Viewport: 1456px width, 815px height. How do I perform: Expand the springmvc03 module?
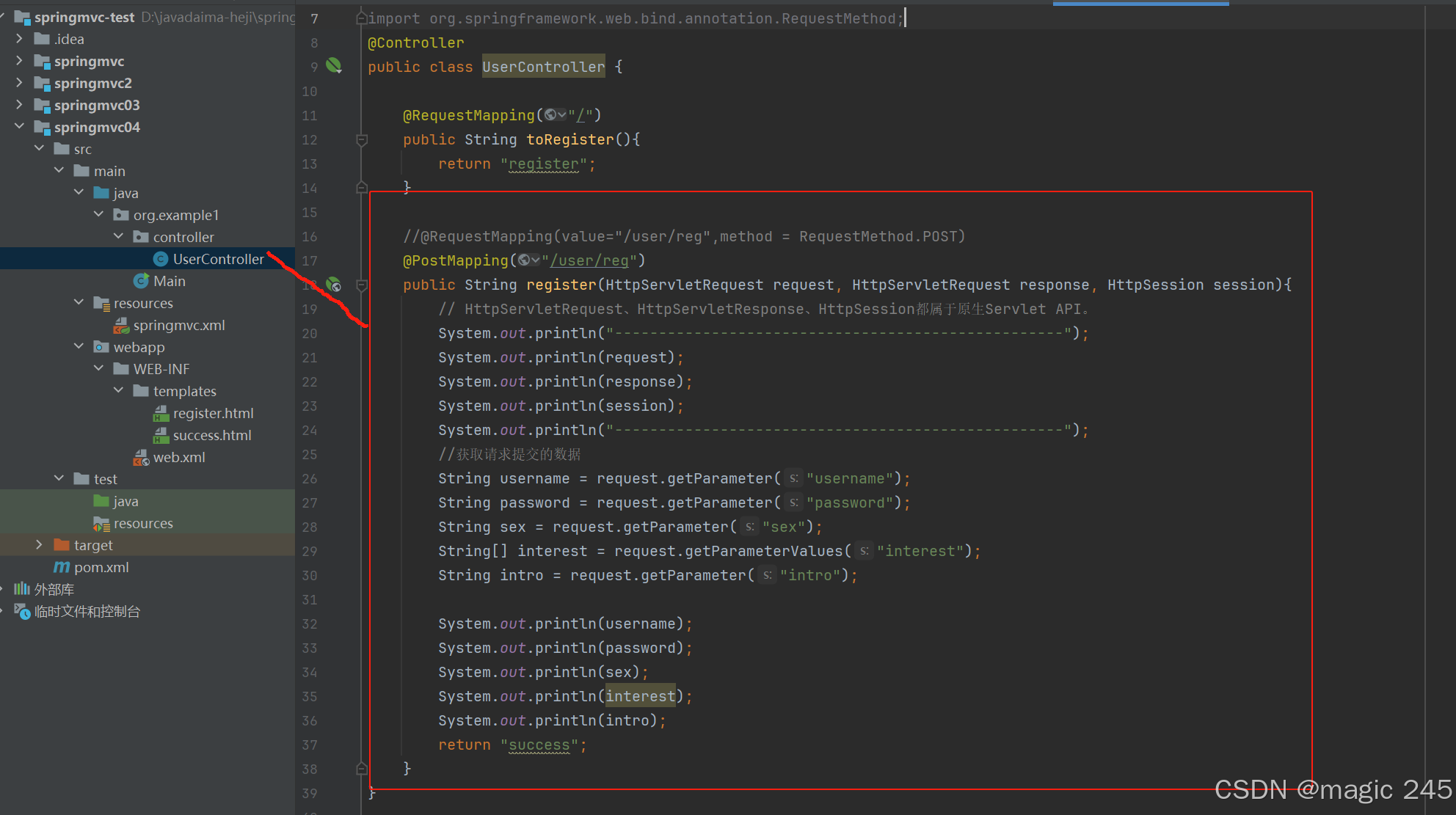(19, 105)
